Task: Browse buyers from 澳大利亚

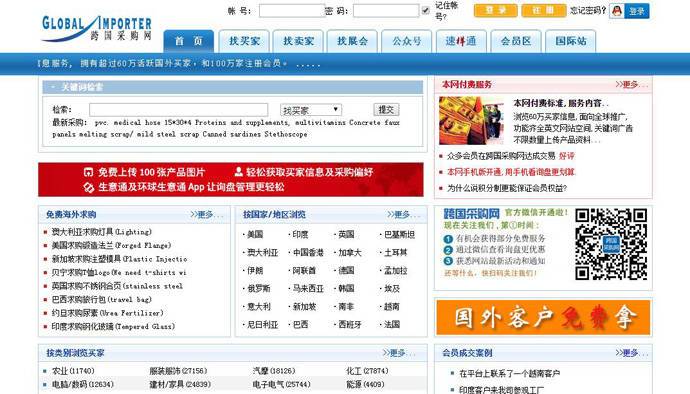Action: 262,253
